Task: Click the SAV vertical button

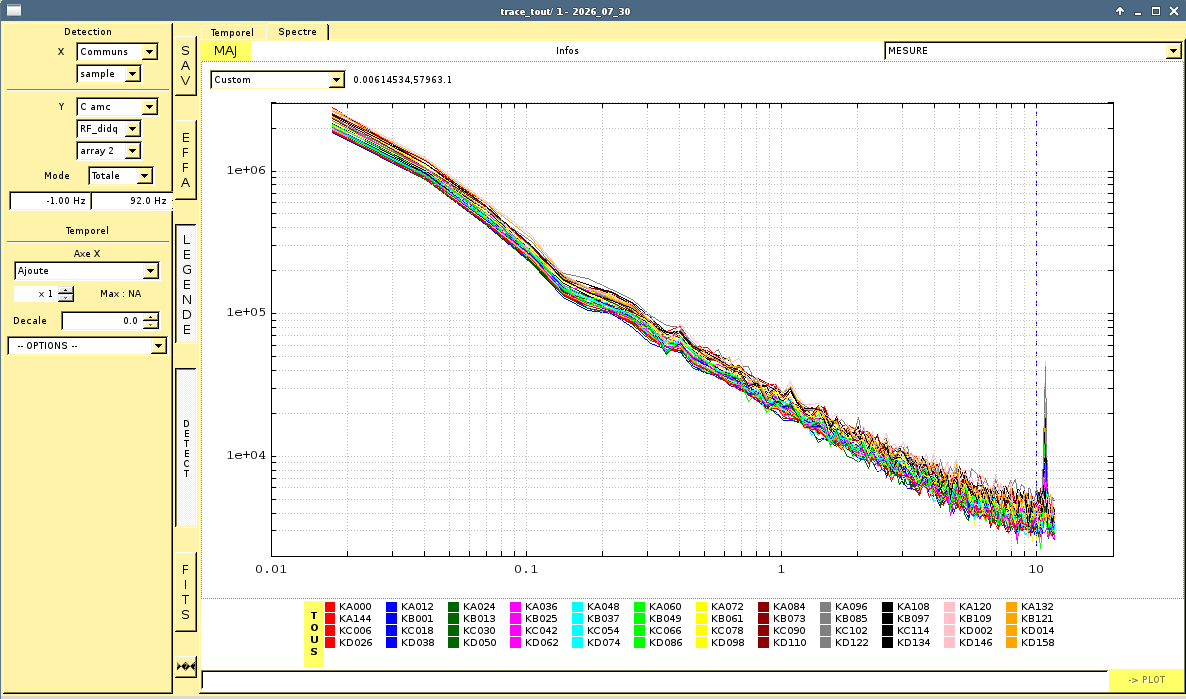Action: click(x=185, y=66)
